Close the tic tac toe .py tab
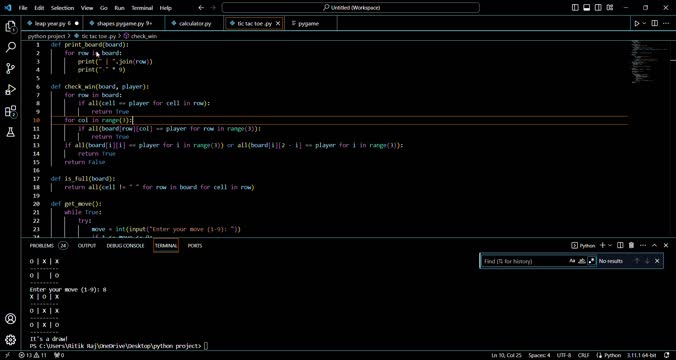Viewport: 676px width, 360px height. tap(278, 24)
